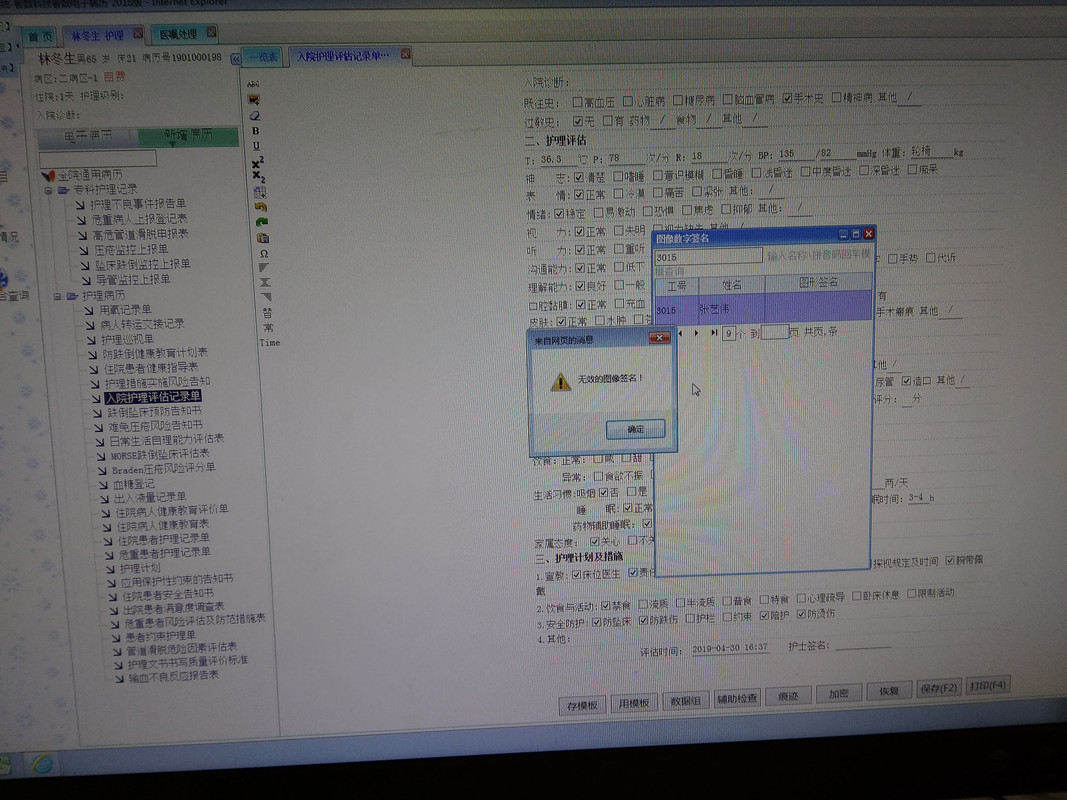The image size is (1067, 800).
Task: Click the 常 common phrases tool
Action: point(268,327)
